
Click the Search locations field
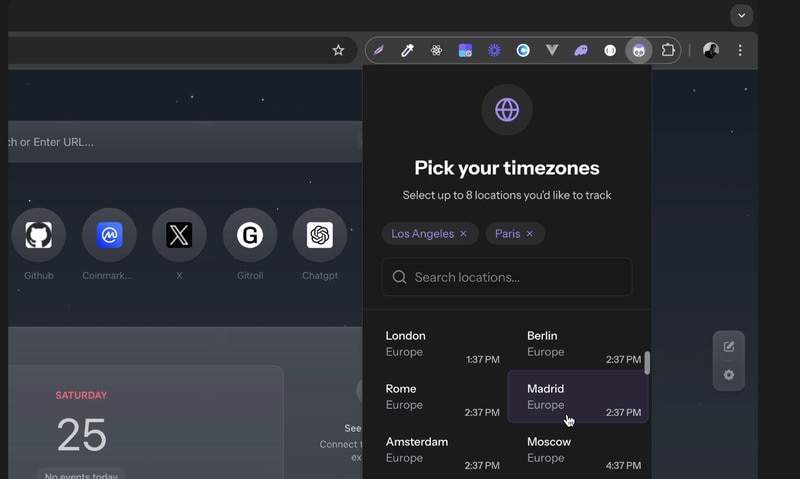click(x=507, y=277)
